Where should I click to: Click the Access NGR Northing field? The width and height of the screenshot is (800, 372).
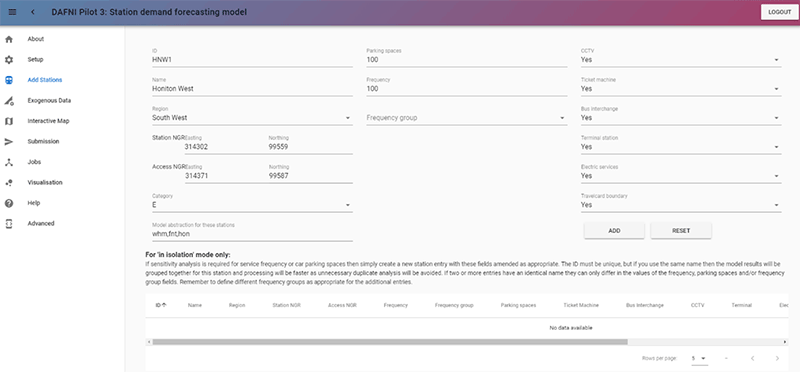coord(310,174)
